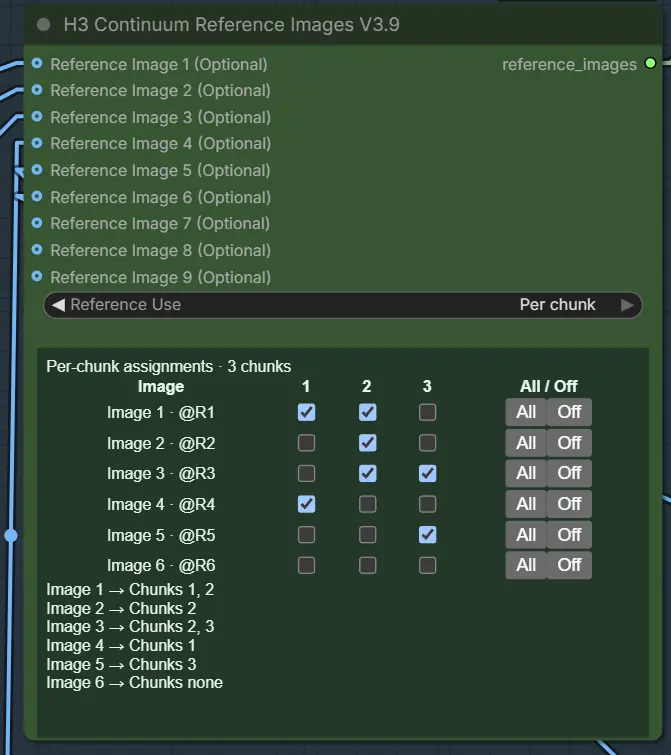Click All button for Image 2

526,443
